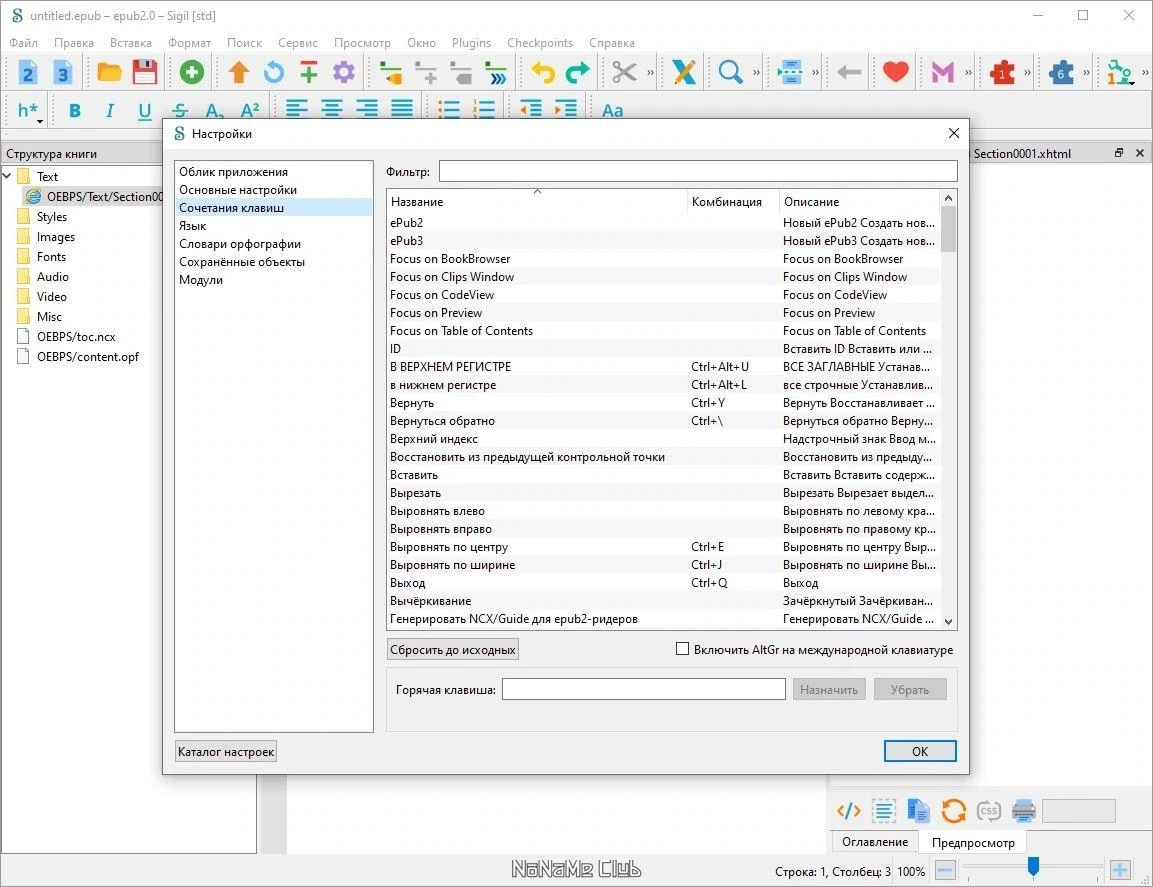Click the purple gear metadata icon

343,72
